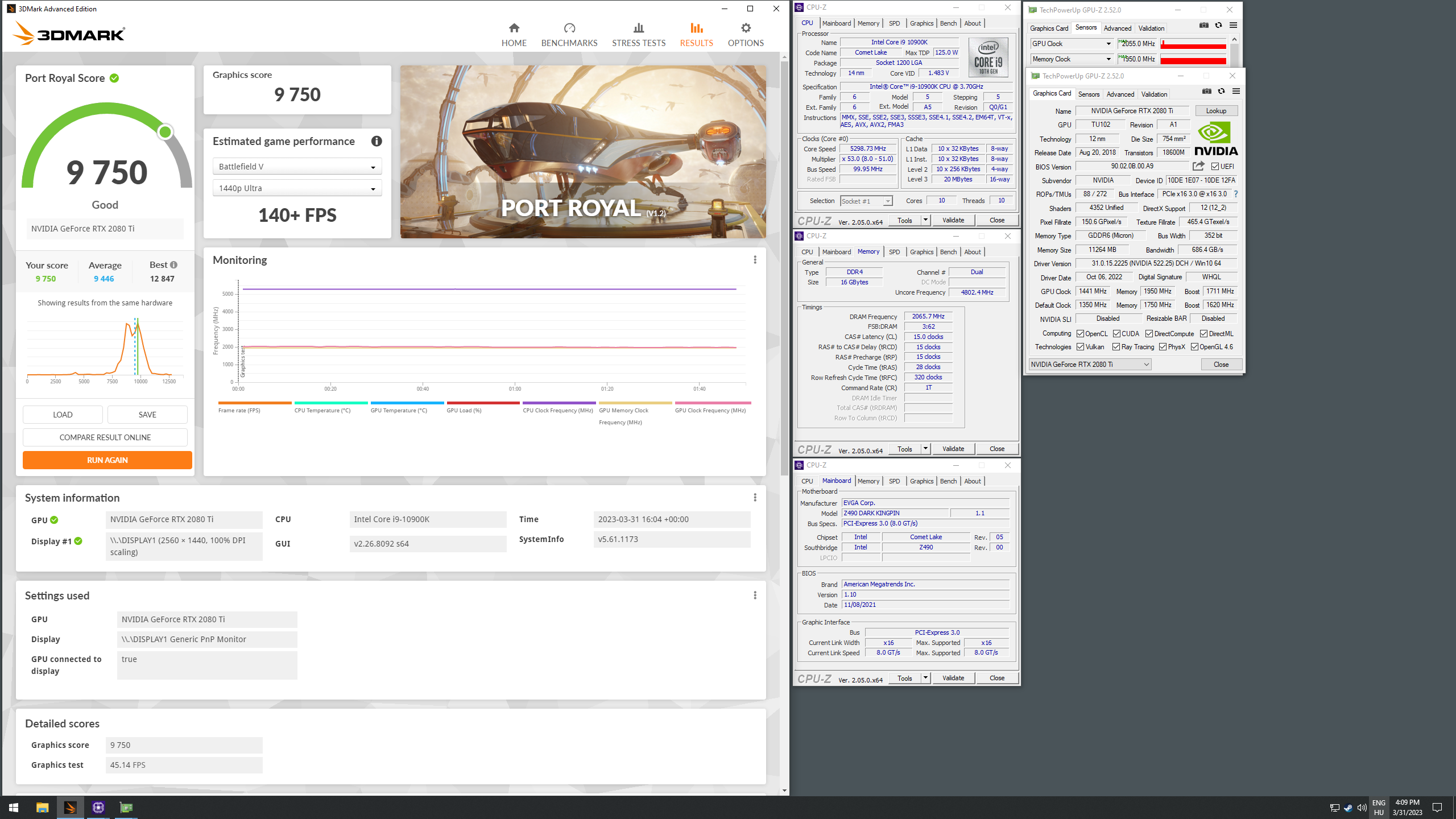Open SPD tab in CPU-Z Memory window
1456x819 pixels.
894,252
